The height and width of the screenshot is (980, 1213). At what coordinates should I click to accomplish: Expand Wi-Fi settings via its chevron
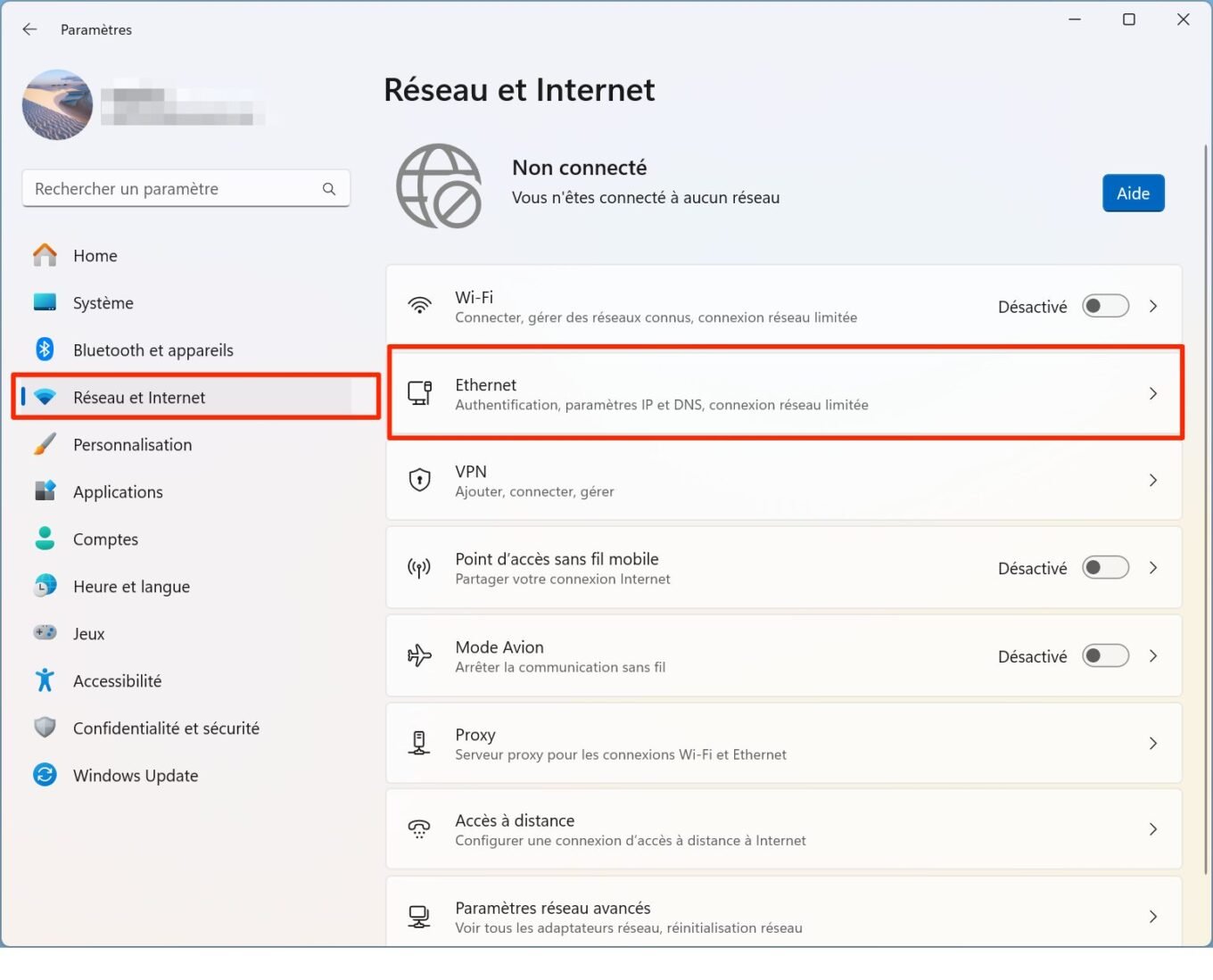pyautogui.click(x=1153, y=306)
